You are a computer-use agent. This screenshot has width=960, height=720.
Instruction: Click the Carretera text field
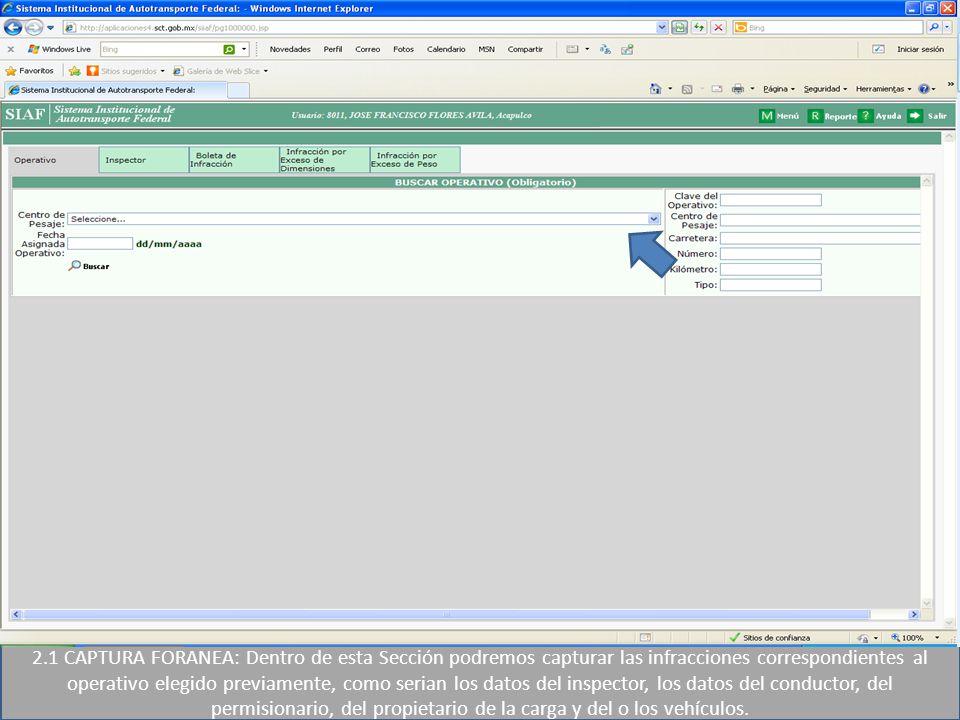point(820,238)
